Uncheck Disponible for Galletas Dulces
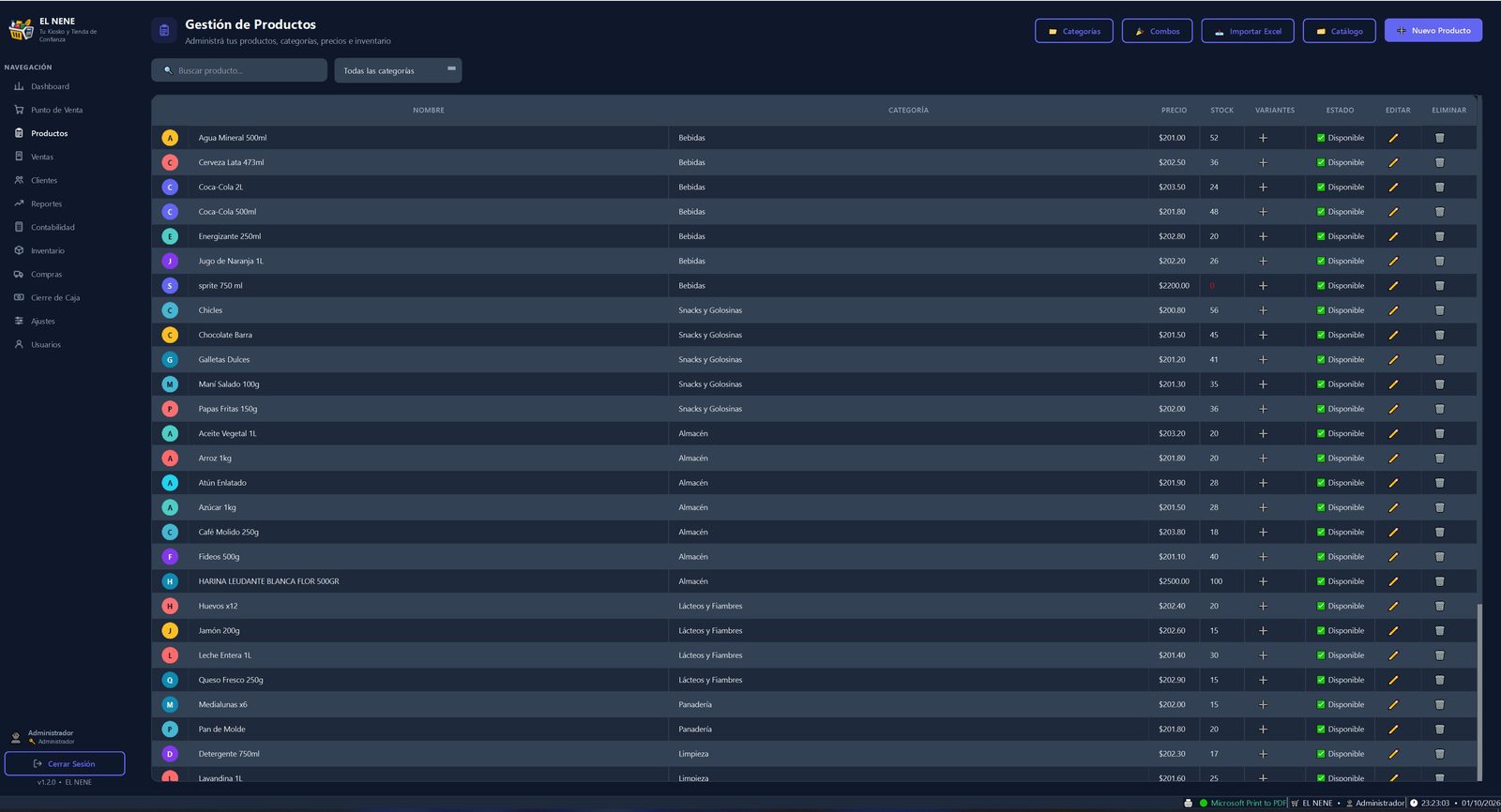The image size is (1501, 812). click(1321, 359)
